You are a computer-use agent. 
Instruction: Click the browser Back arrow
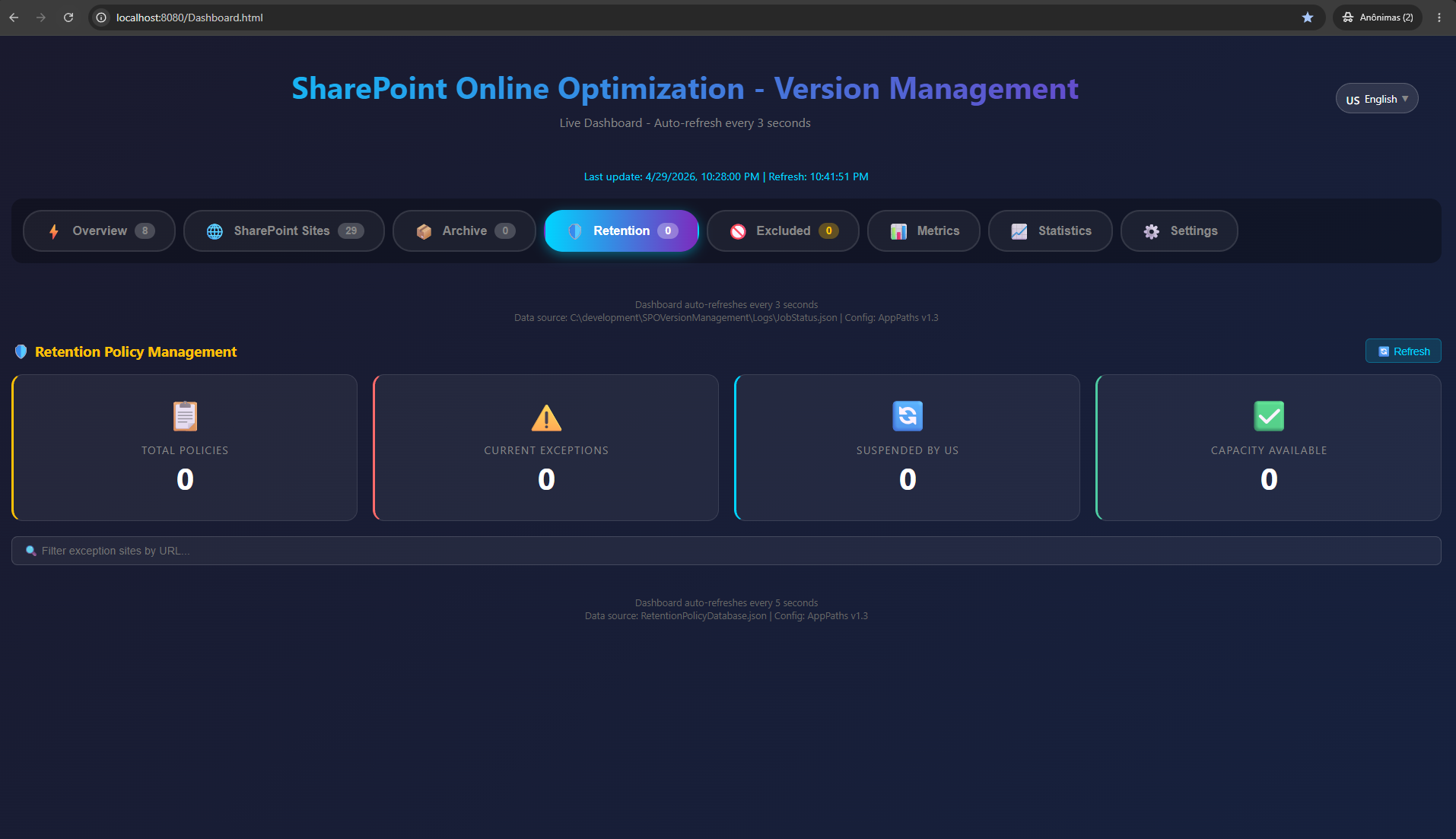14,17
